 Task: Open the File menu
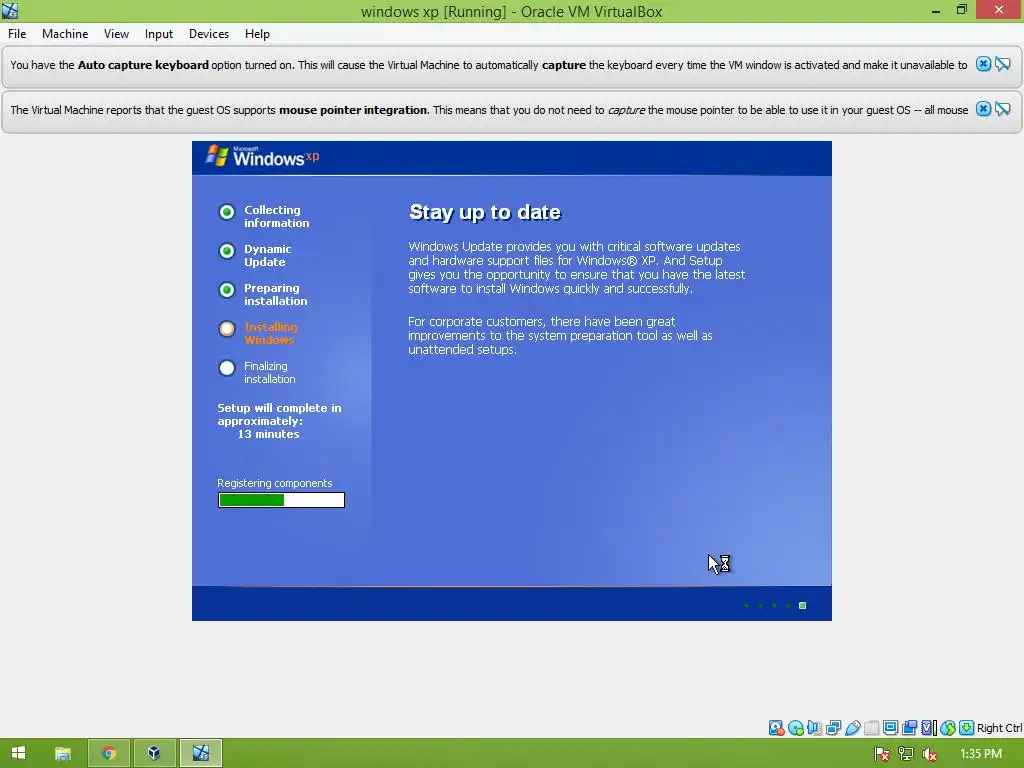(x=17, y=34)
